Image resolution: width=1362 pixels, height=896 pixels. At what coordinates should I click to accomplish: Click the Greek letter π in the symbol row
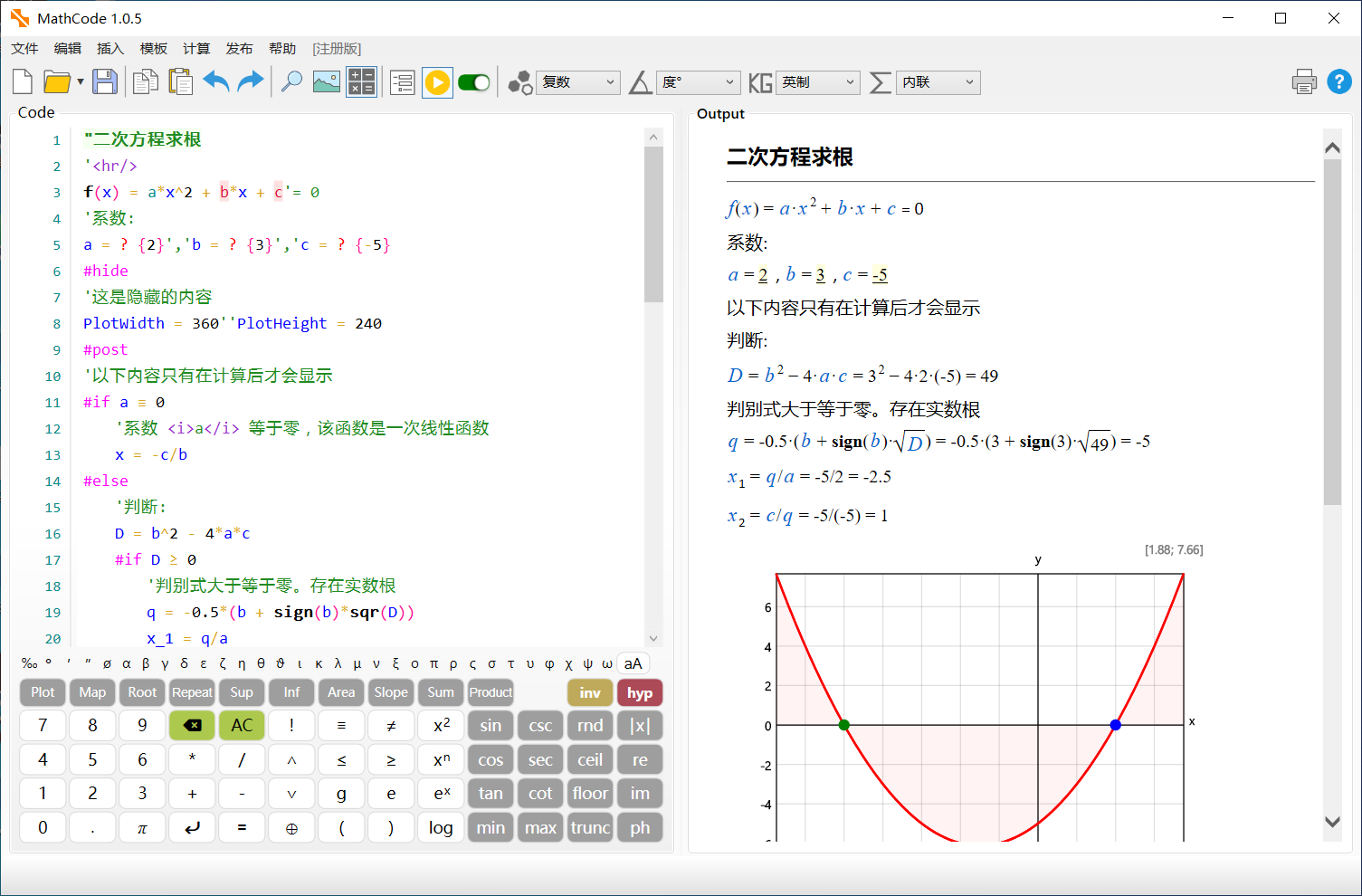pos(433,663)
